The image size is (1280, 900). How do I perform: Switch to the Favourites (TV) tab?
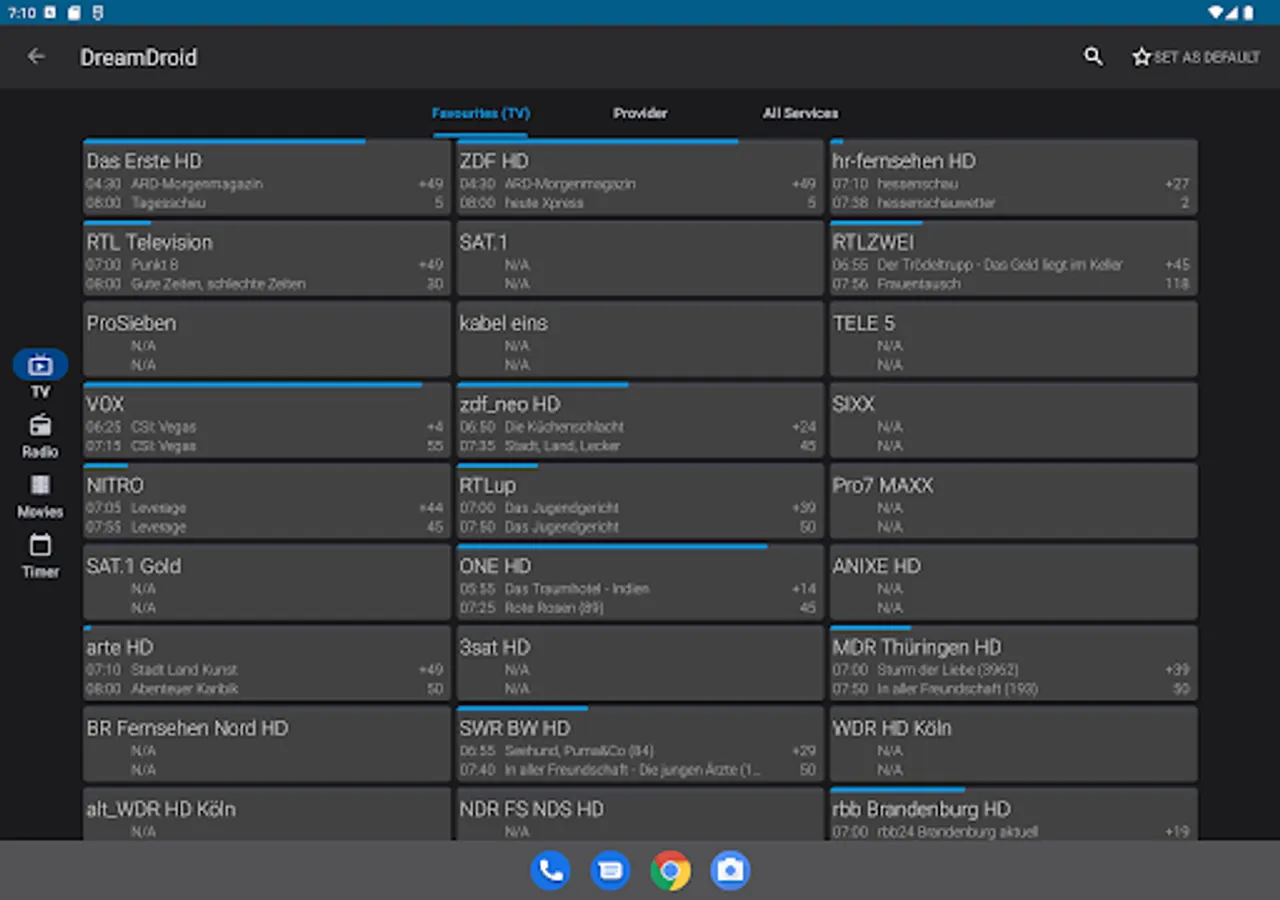point(481,113)
